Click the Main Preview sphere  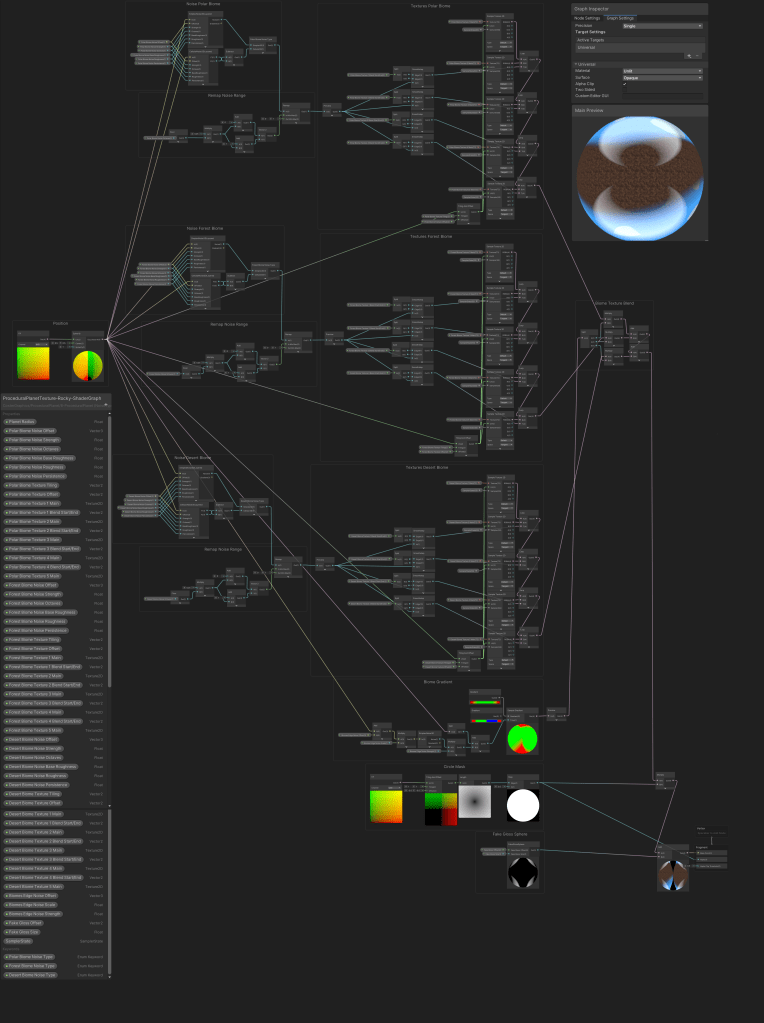coord(640,177)
